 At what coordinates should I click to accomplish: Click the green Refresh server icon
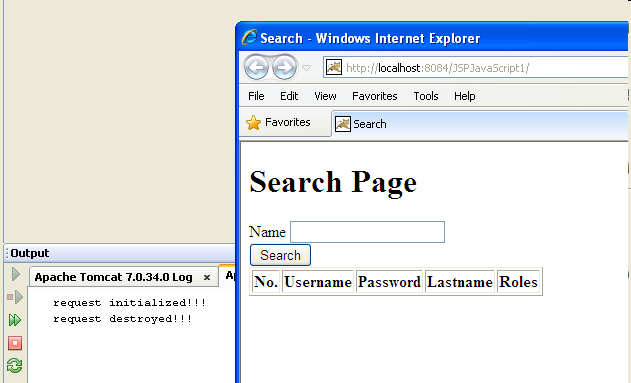pyautogui.click(x=14, y=366)
